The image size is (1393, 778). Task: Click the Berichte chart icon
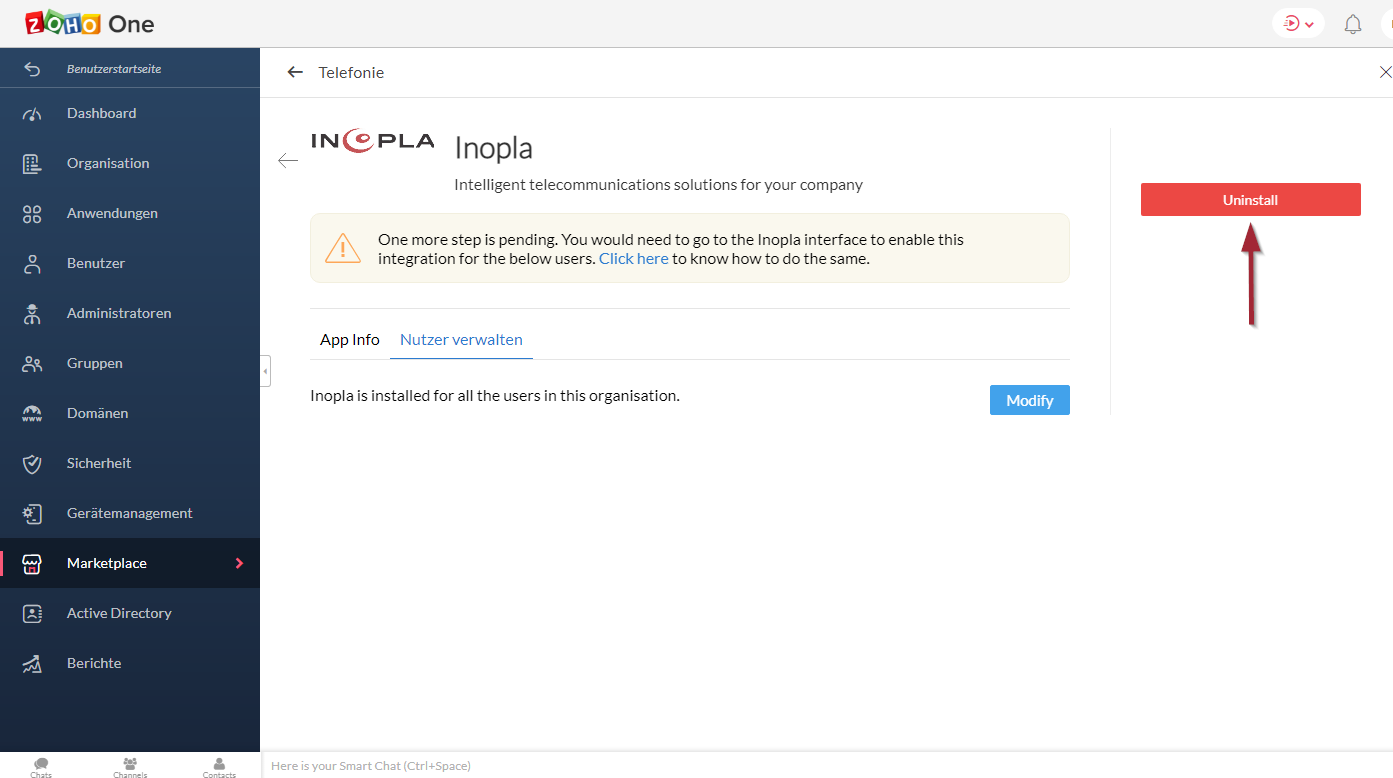point(32,664)
